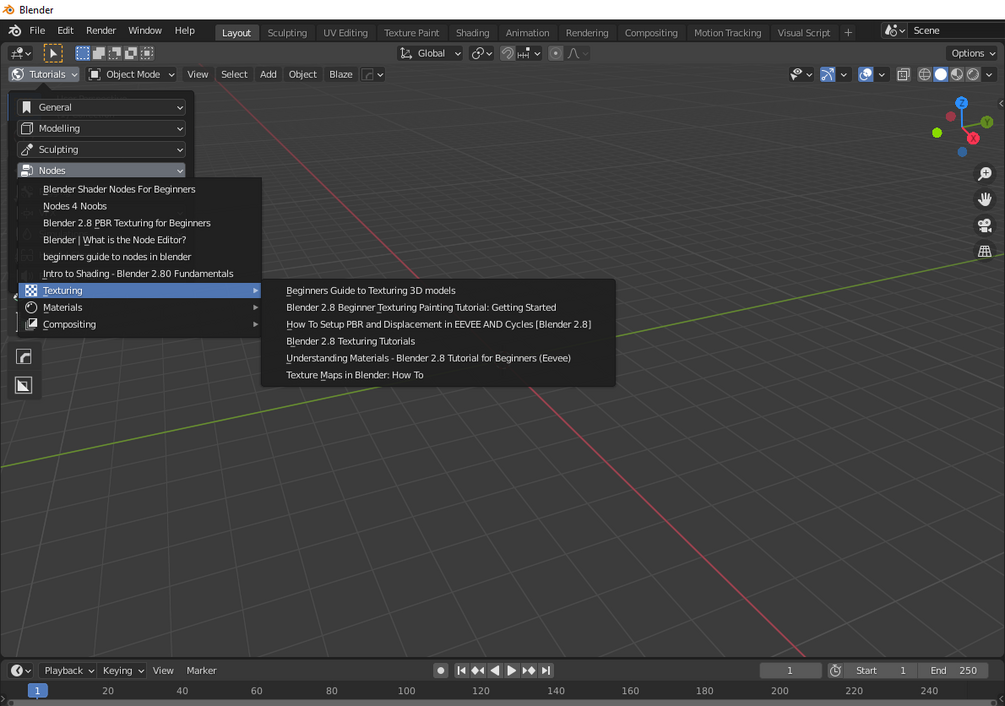Click the red X axis gizmo handle

pyautogui.click(x=974, y=138)
